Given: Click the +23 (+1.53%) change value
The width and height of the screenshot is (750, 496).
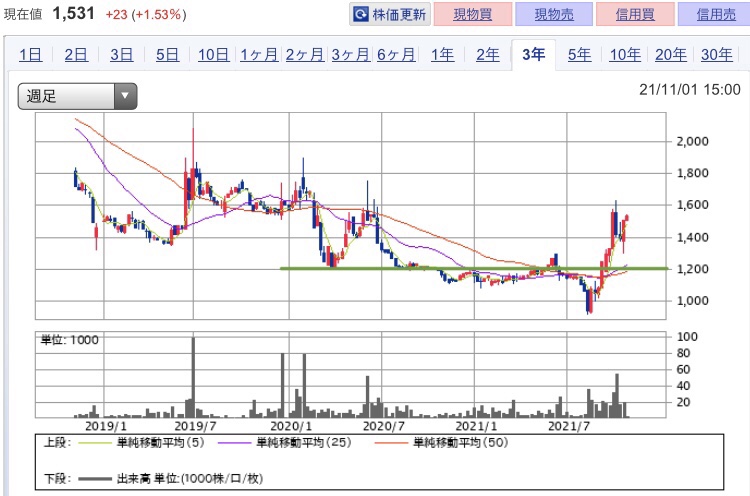Looking at the screenshot, I should coord(146,14).
